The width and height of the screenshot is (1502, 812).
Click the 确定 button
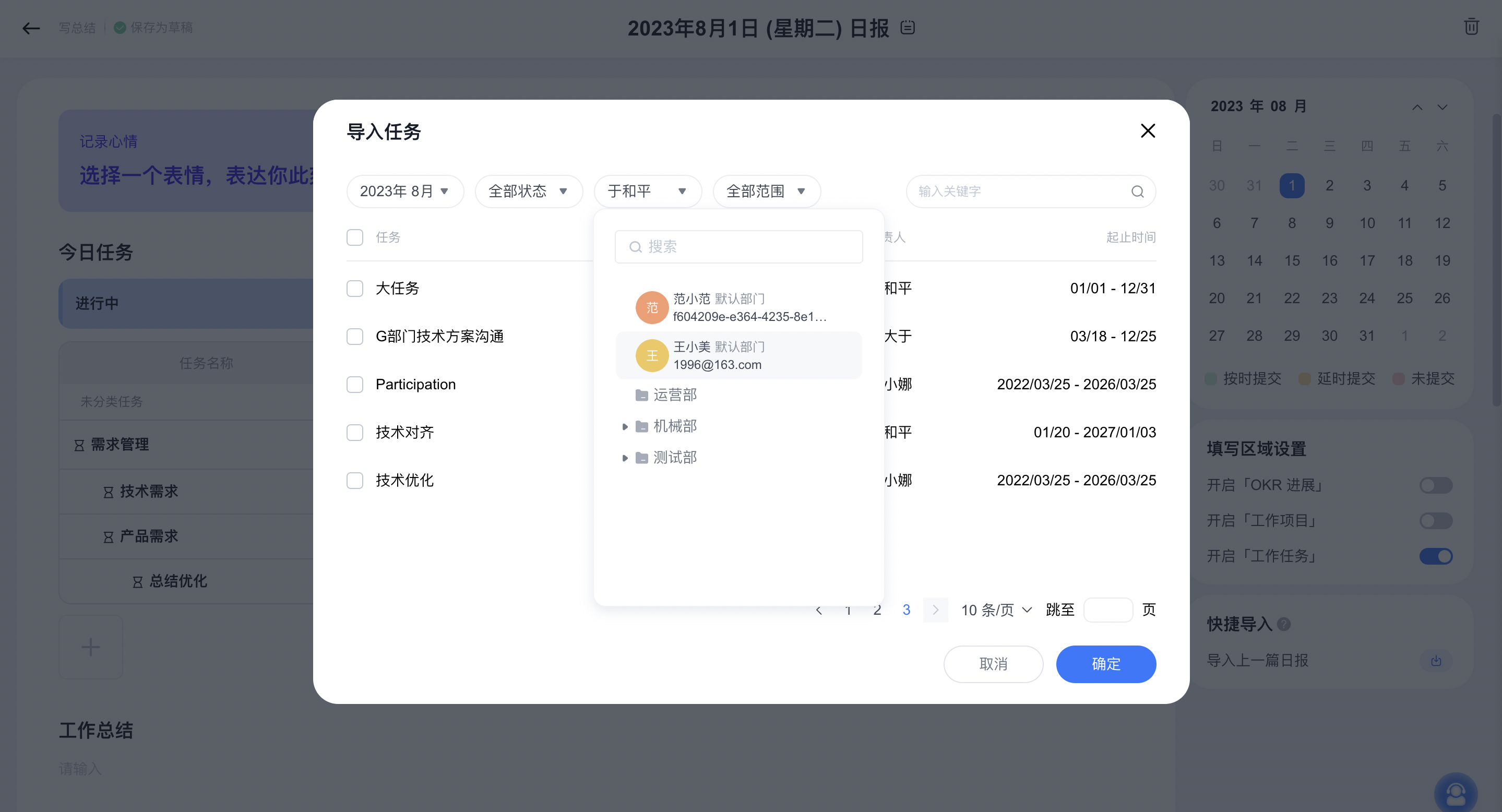click(1105, 664)
